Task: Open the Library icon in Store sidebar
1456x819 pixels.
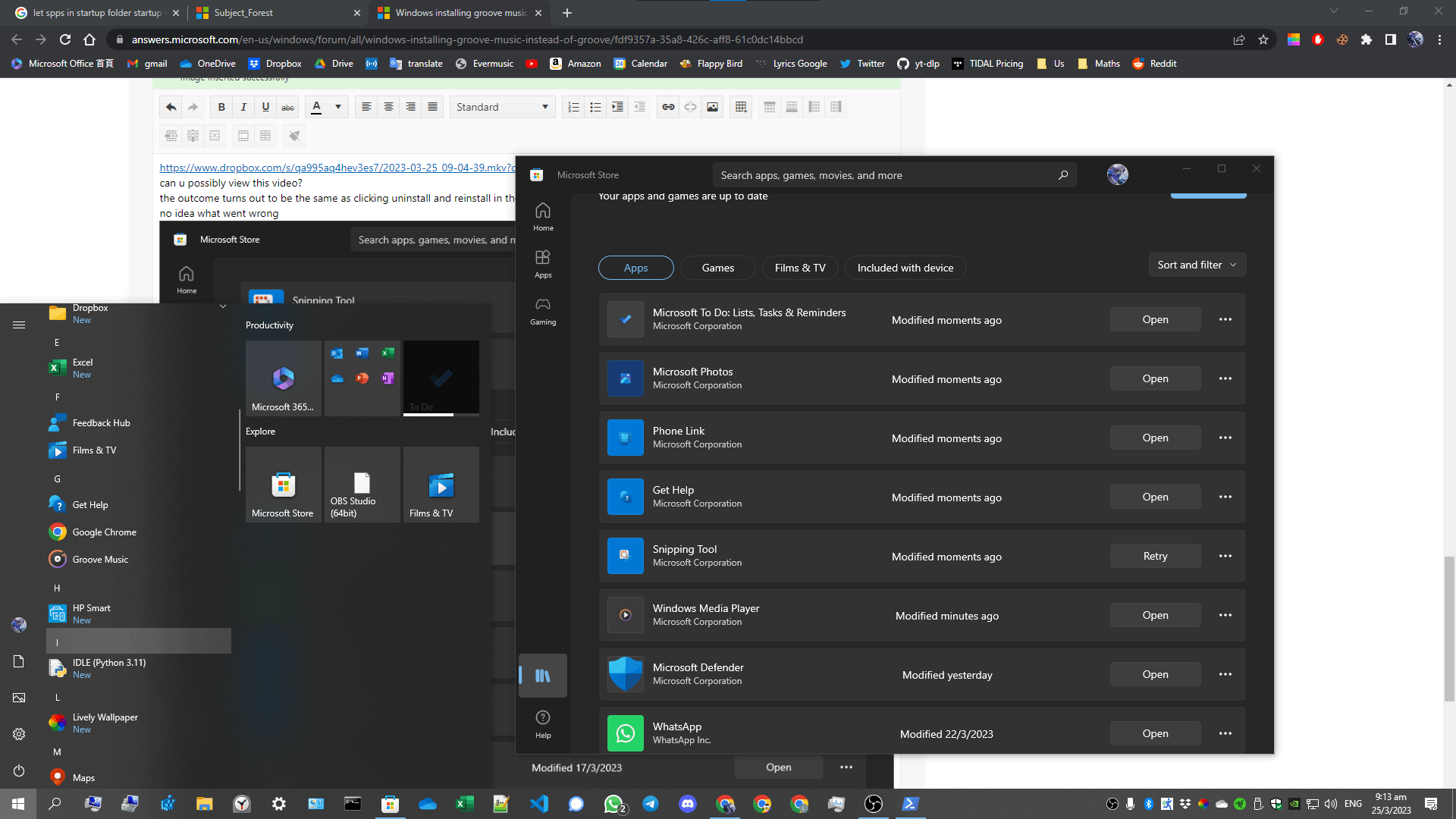Action: pos(543,675)
